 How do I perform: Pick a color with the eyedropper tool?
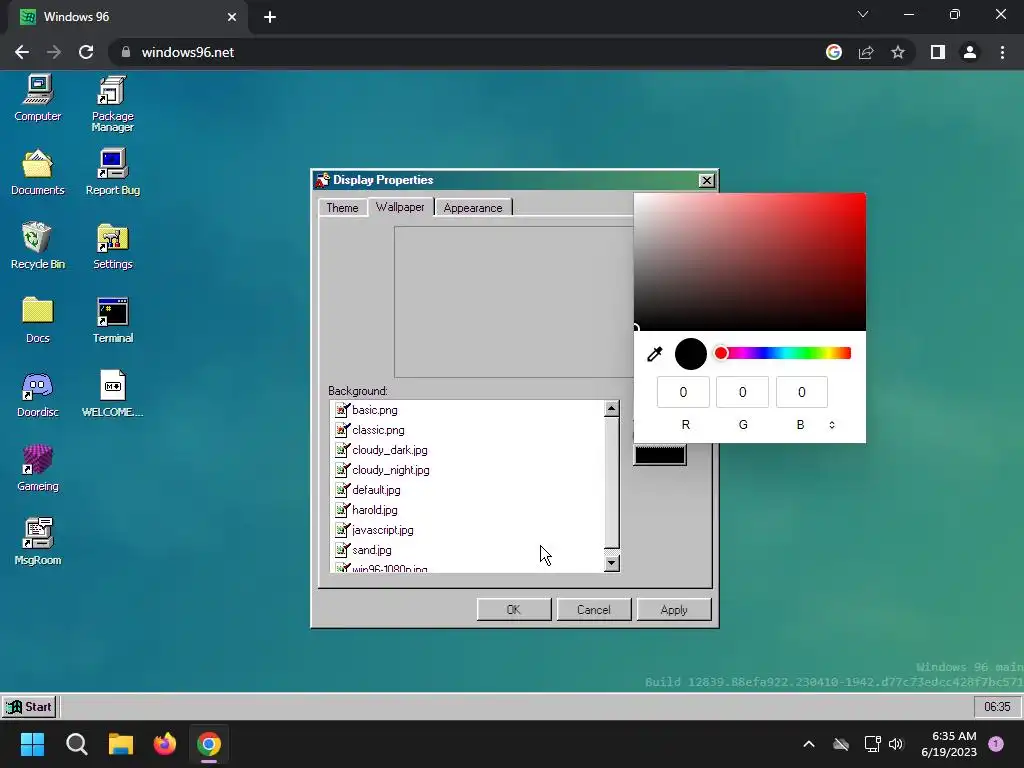click(x=654, y=354)
